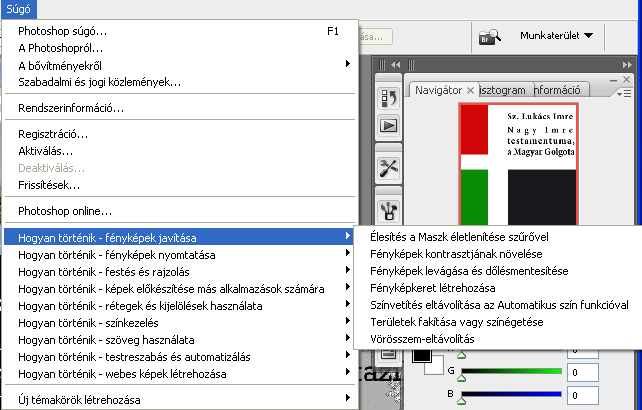Open the Navigátor panel options menu
This screenshot has width=642, height=410.
click(624, 94)
